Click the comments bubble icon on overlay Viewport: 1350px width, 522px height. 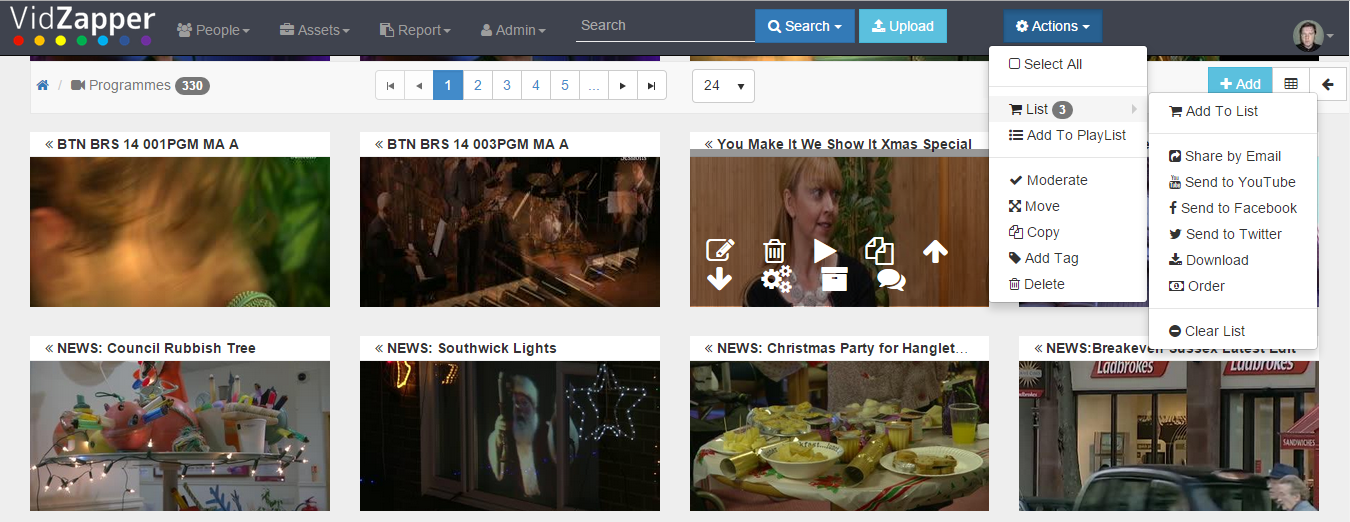pyautogui.click(x=890, y=279)
